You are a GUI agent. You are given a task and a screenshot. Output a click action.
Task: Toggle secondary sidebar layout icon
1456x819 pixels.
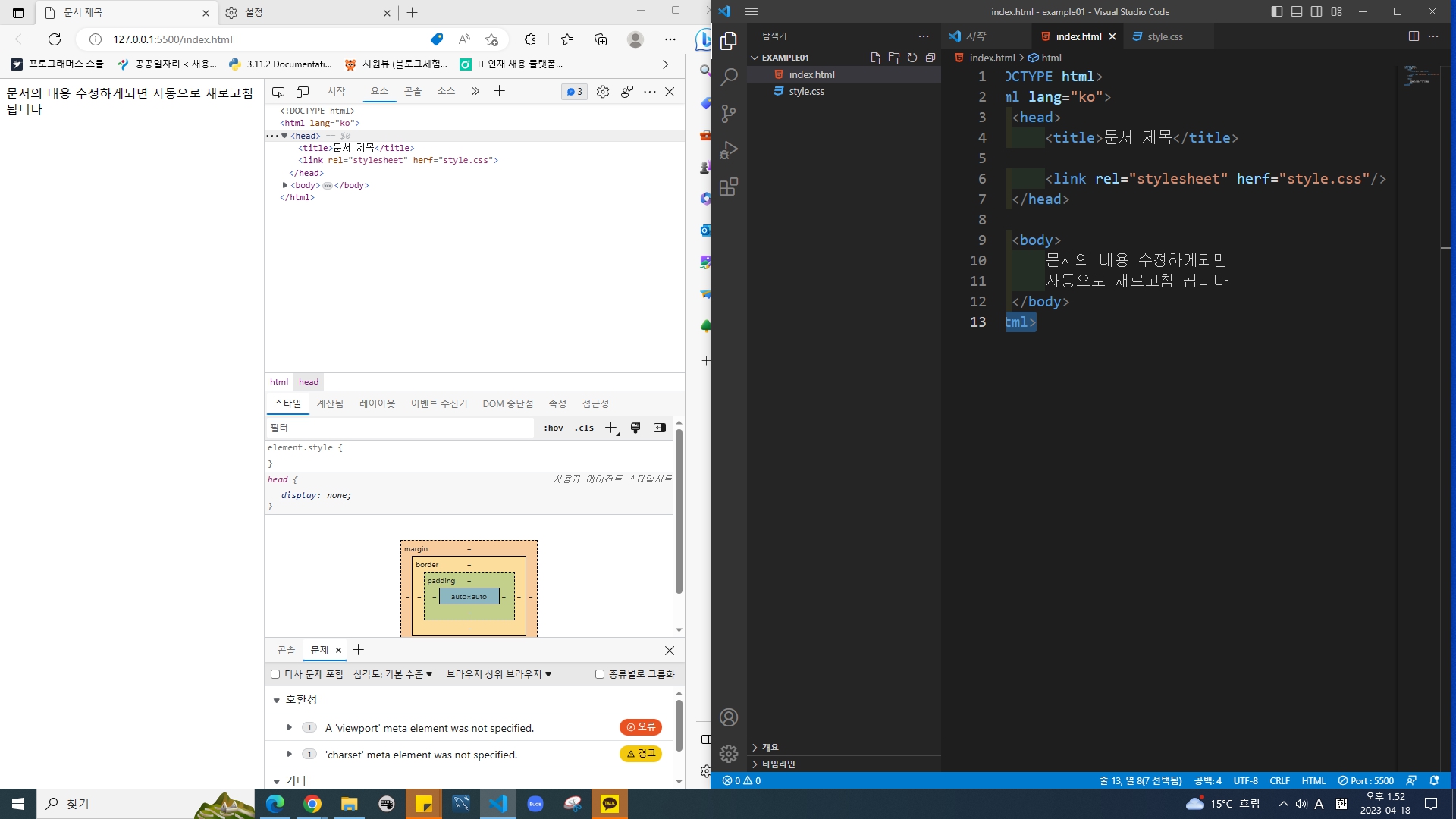click(x=1316, y=11)
